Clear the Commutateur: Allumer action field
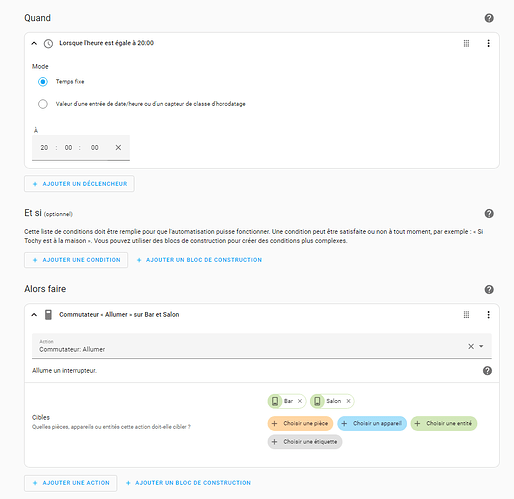 pyautogui.click(x=471, y=346)
